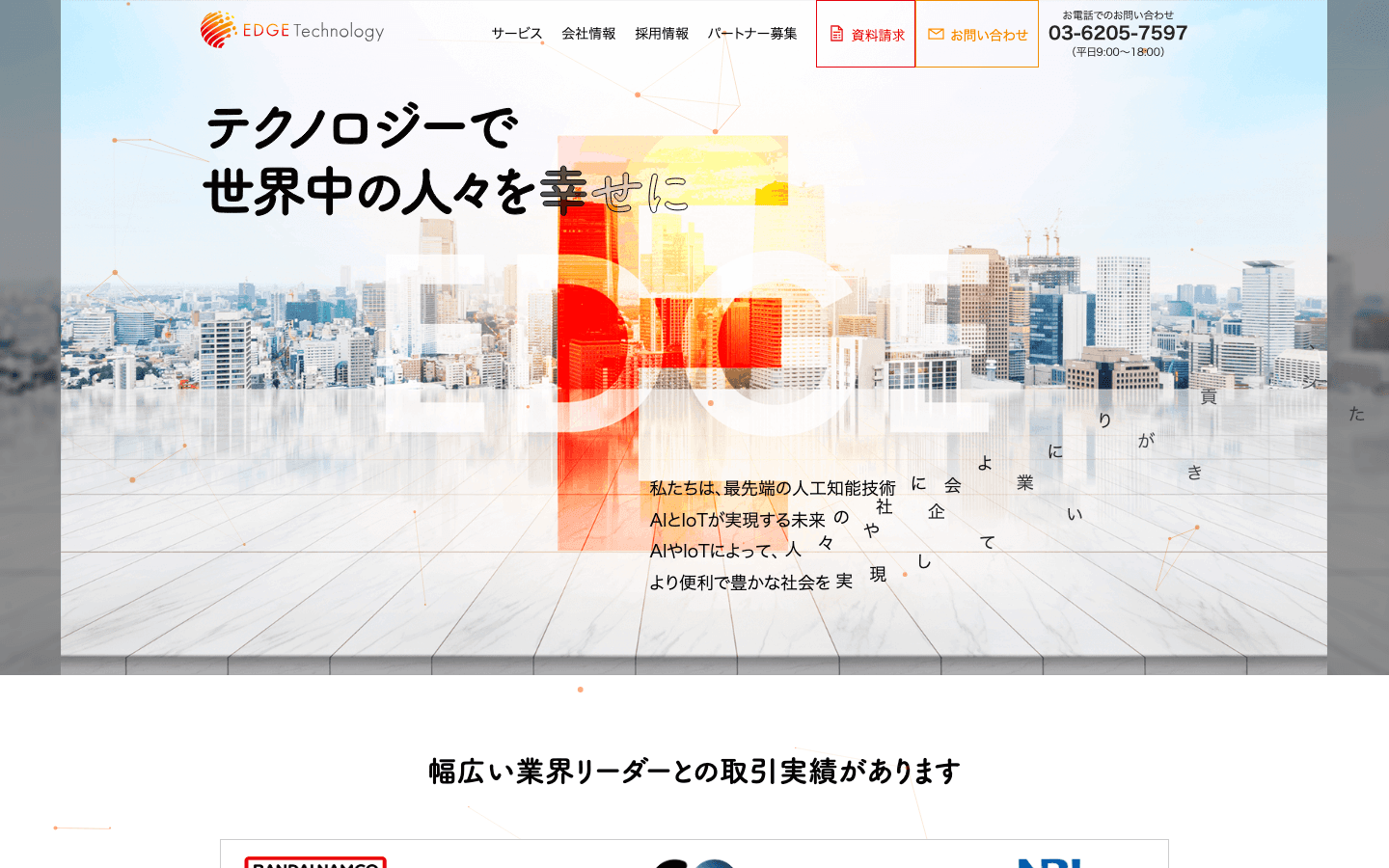Click the お問い合わせ button label
Screen dimensions: 1389x868
pos(989,35)
